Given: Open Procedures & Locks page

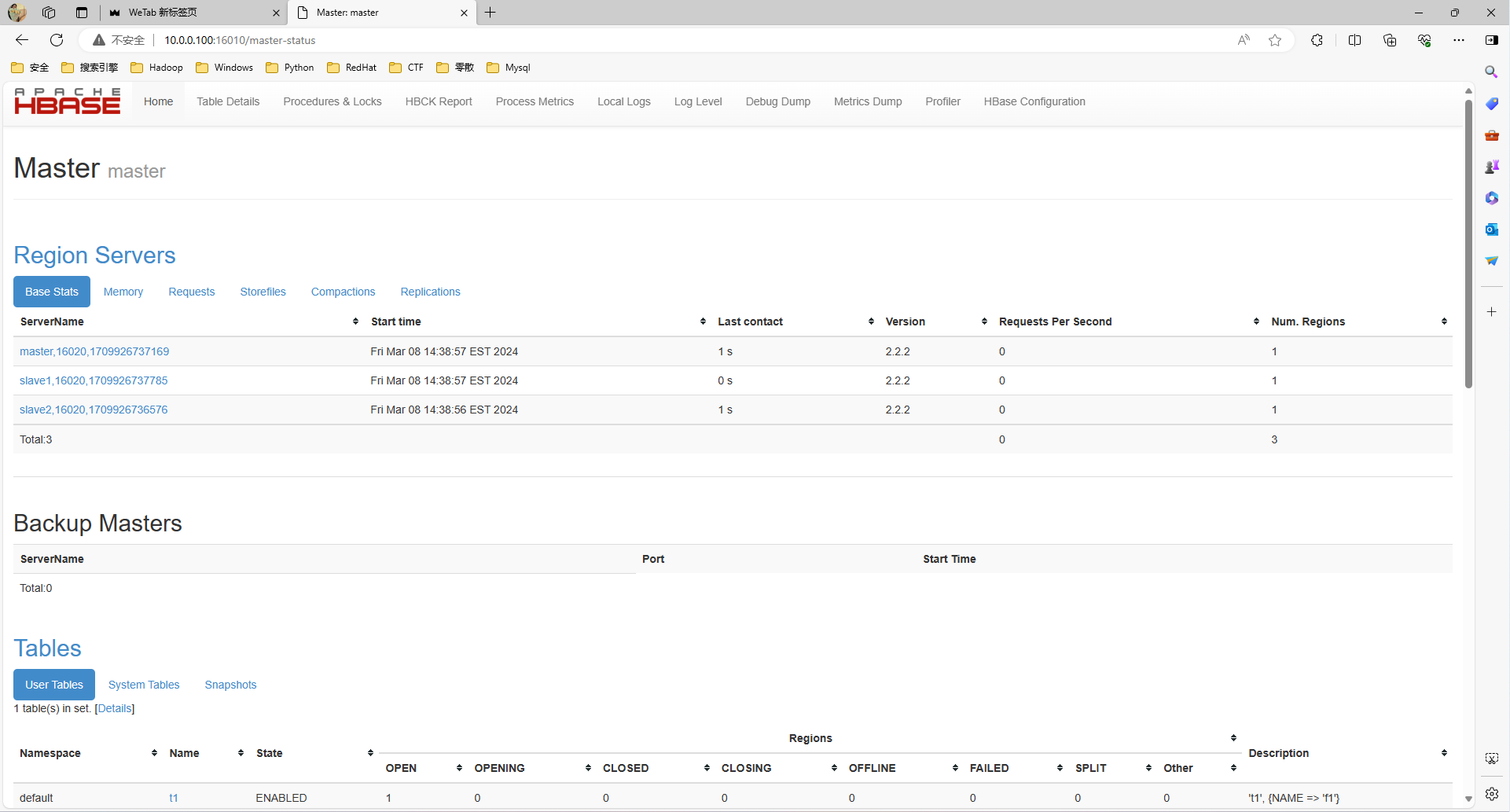Looking at the screenshot, I should [x=332, y=101].
